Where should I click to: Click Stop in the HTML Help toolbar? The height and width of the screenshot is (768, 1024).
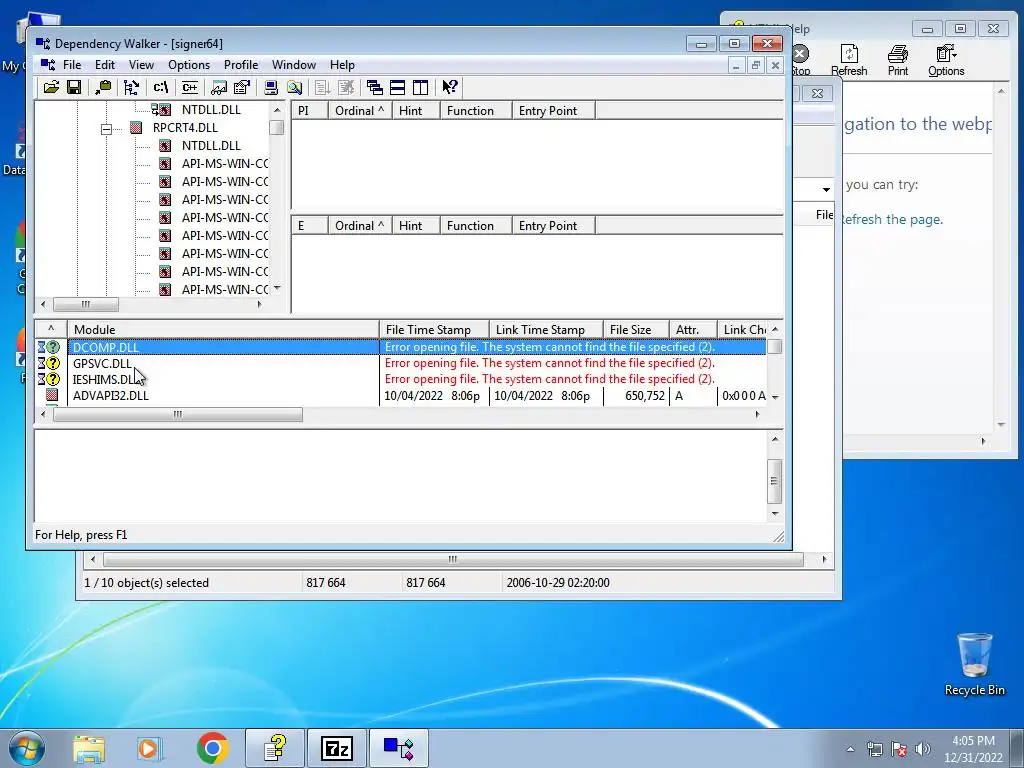(x=801, y=61)
